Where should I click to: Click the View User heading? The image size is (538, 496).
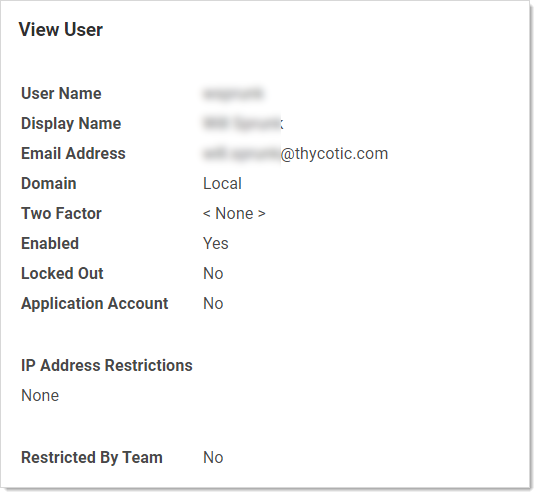[x=61, y=29]
